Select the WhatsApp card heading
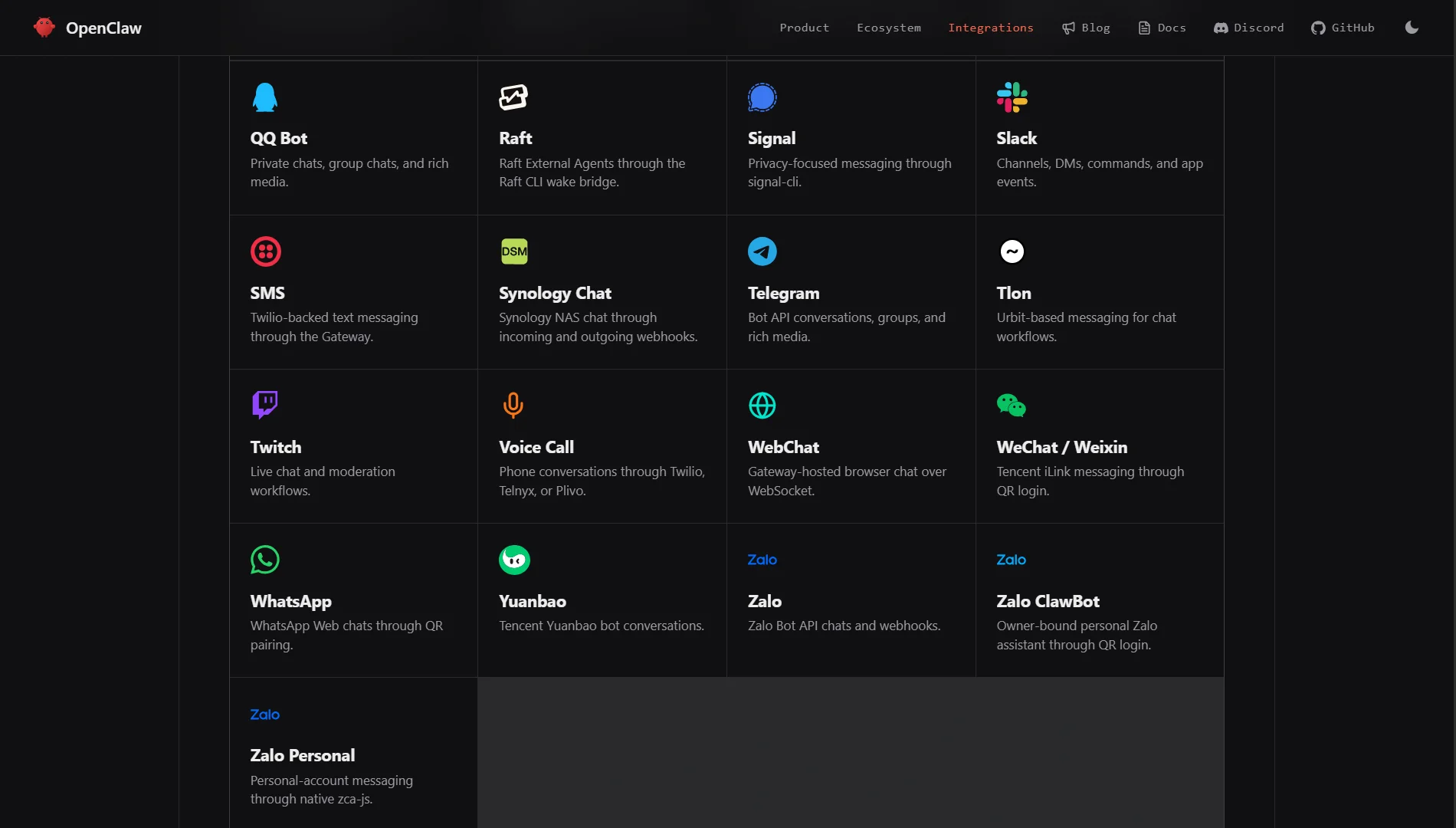This screenshot has height=828, width=1456. (291, 601)
